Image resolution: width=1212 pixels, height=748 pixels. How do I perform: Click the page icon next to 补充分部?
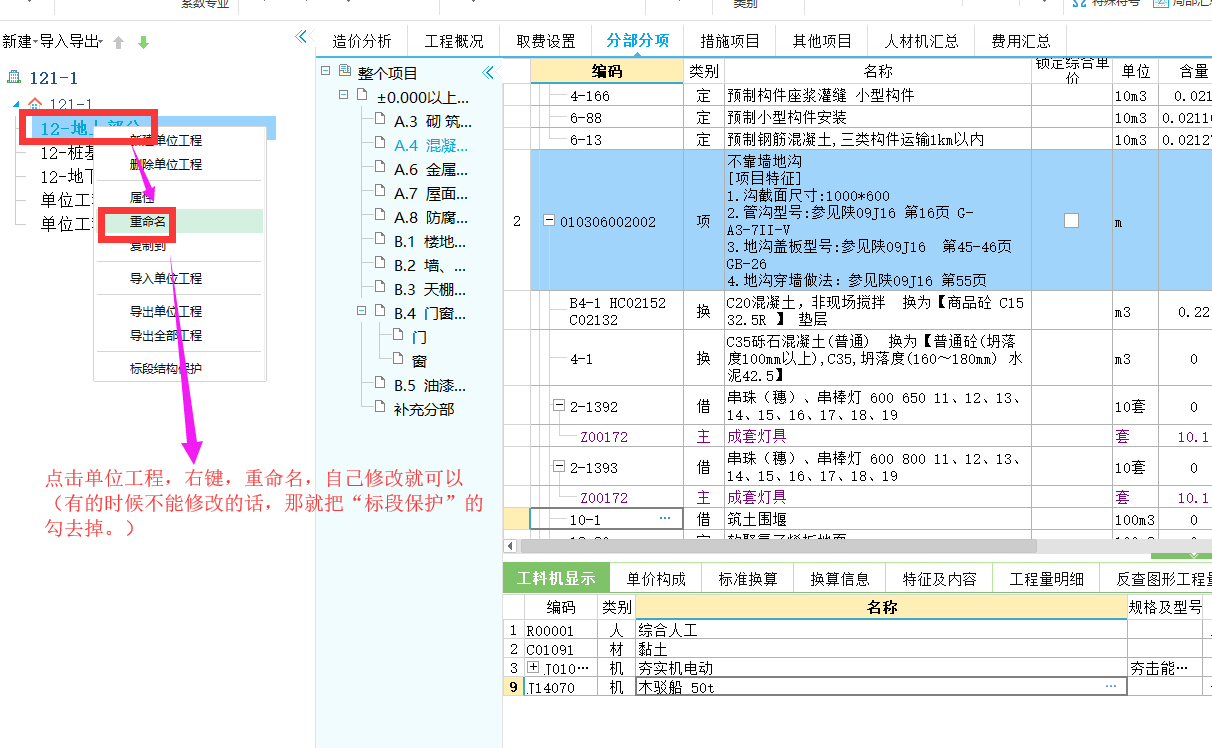tap(380, 408)
